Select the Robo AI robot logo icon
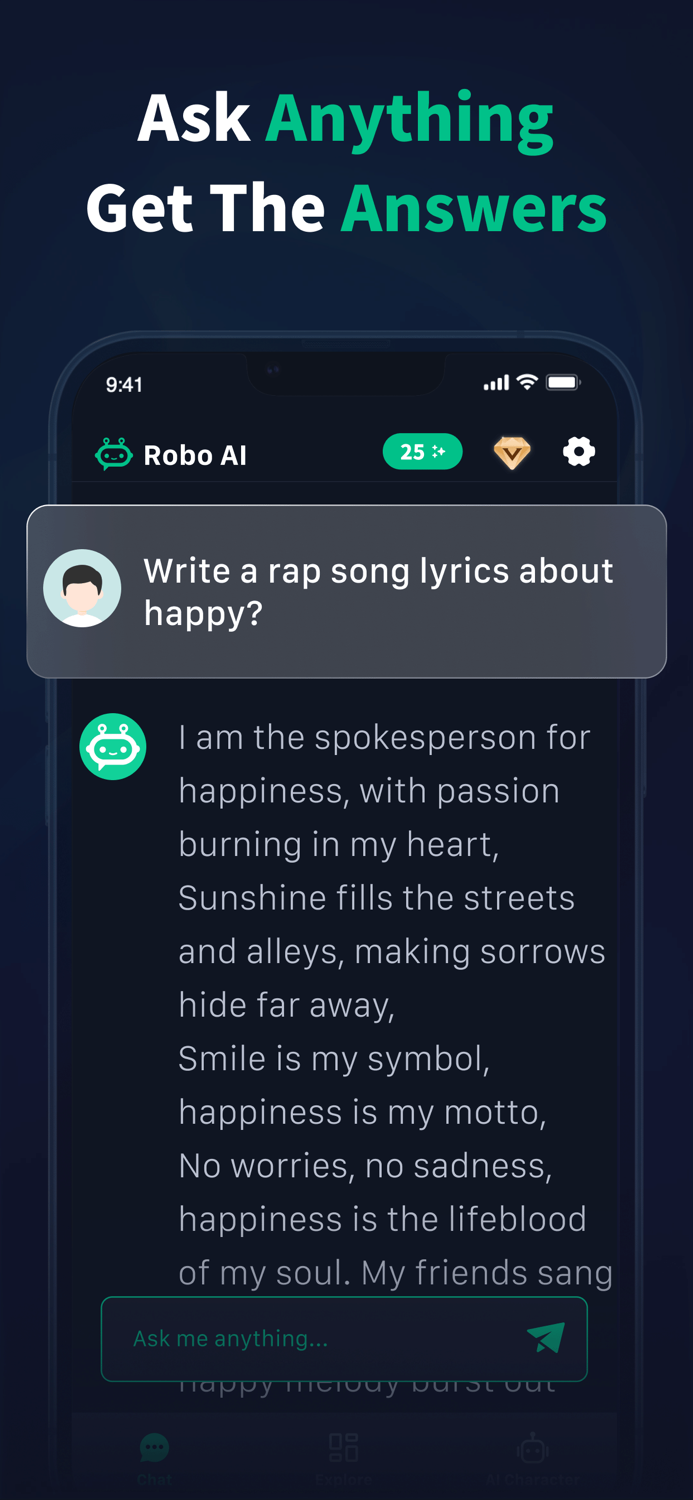693x1500 pixels. click(113, 454)
